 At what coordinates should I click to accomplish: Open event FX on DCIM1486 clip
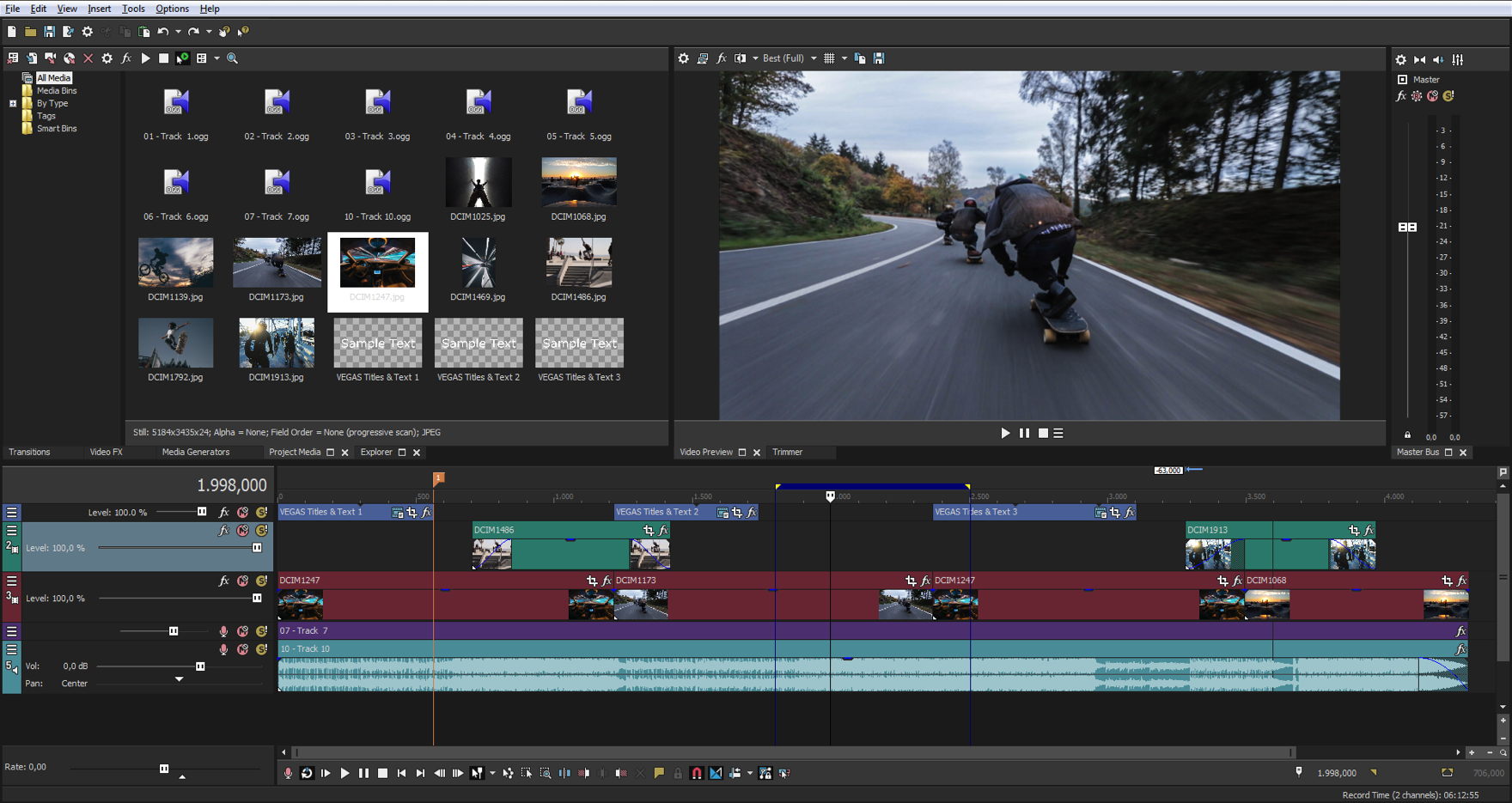[x=663, y=531]
